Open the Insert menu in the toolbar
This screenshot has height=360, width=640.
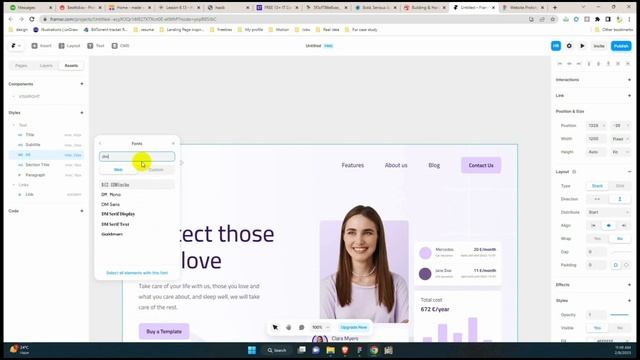tap(42, 46)
